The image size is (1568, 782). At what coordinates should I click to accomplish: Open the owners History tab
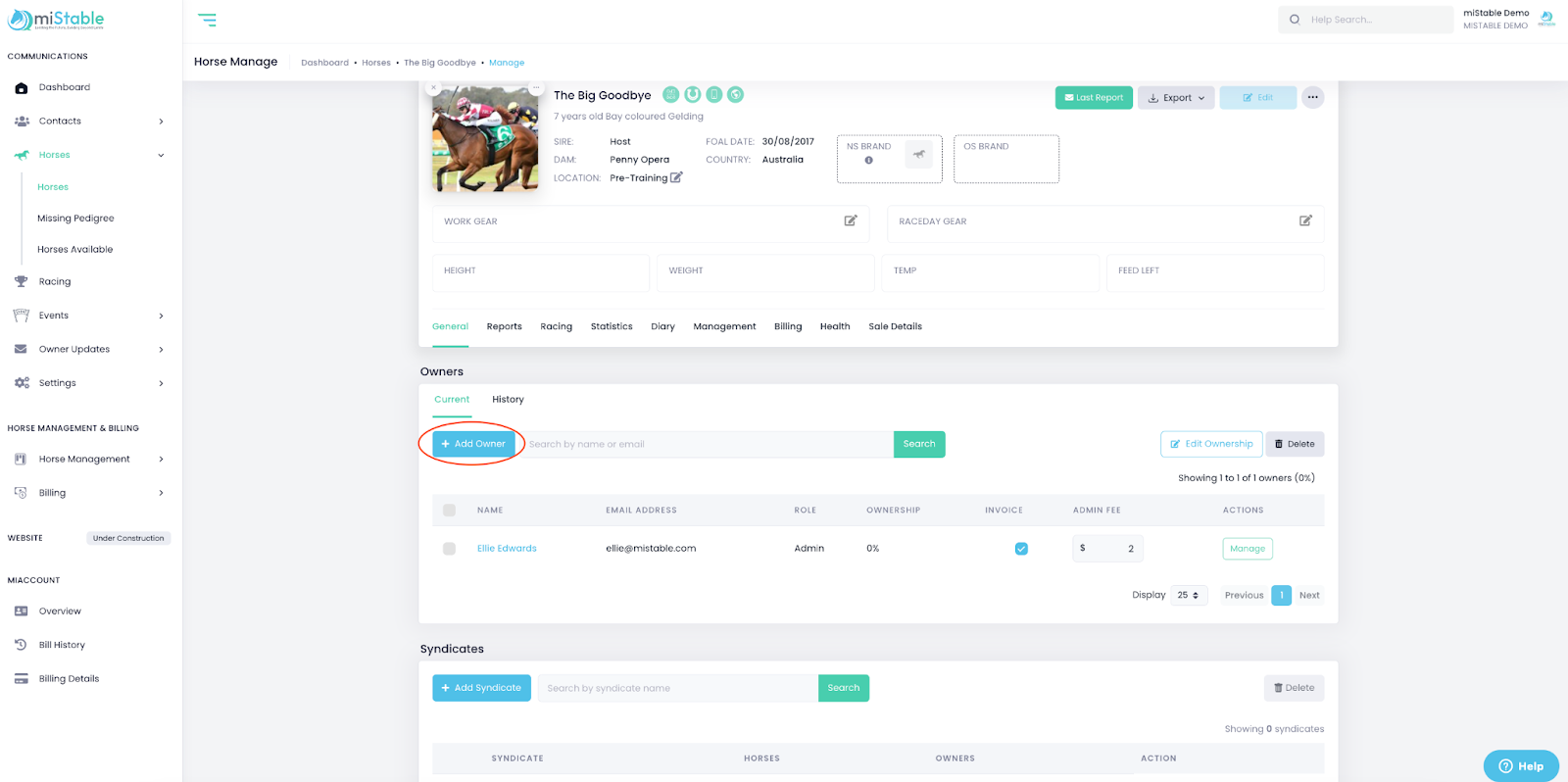click(x=508, y=400)
